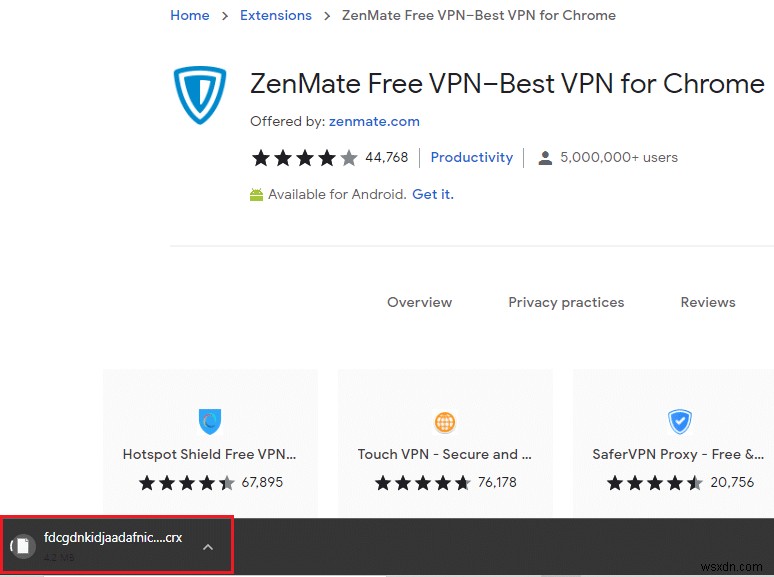Click the downloaded file icon in the download bar
The height and width of the screenshot is (577, 774).
click(23, 546)
